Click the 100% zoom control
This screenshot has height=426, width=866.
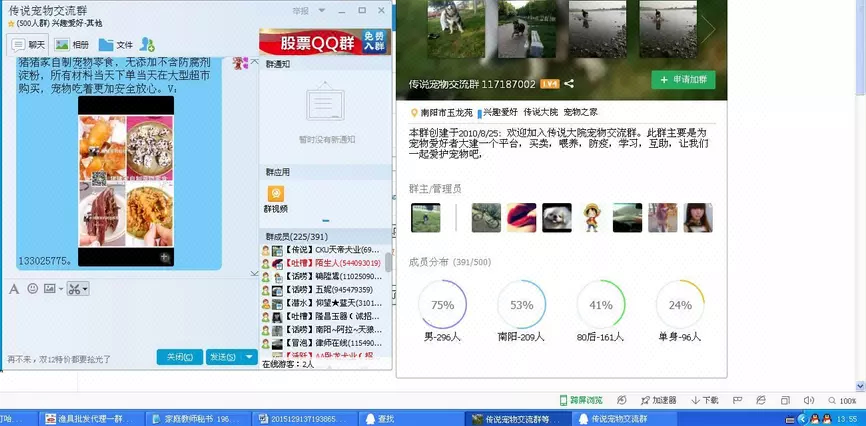pos(842,401)
